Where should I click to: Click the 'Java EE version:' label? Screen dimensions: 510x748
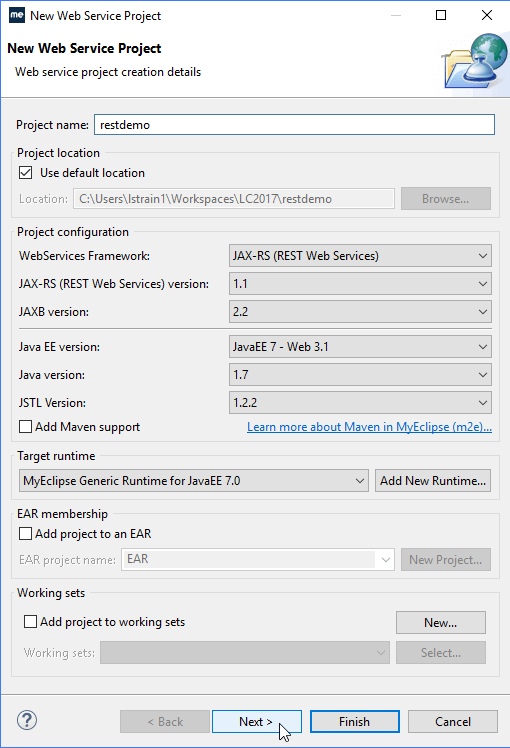[59, 347]
